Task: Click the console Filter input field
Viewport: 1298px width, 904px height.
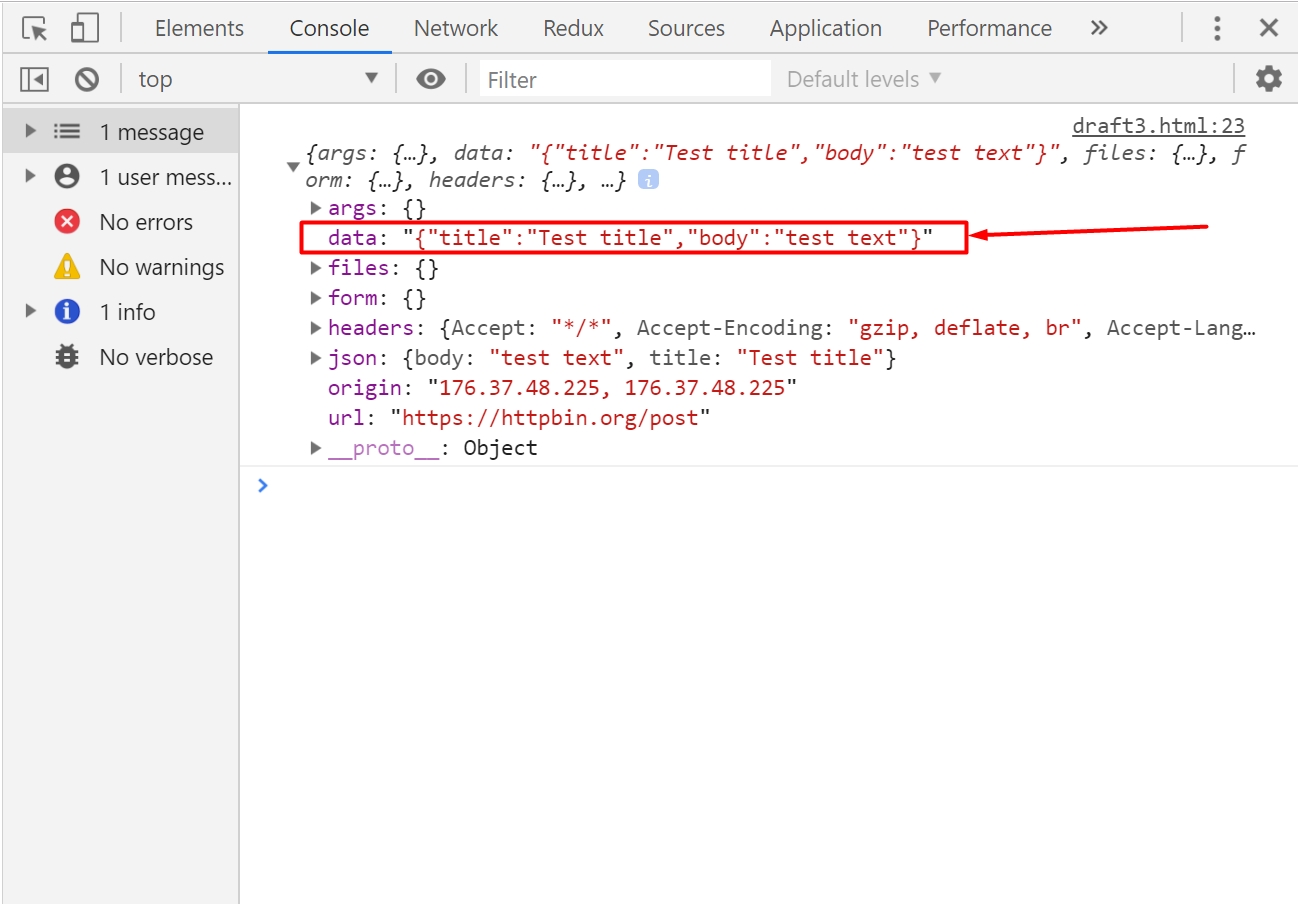Action: [625, 79]
